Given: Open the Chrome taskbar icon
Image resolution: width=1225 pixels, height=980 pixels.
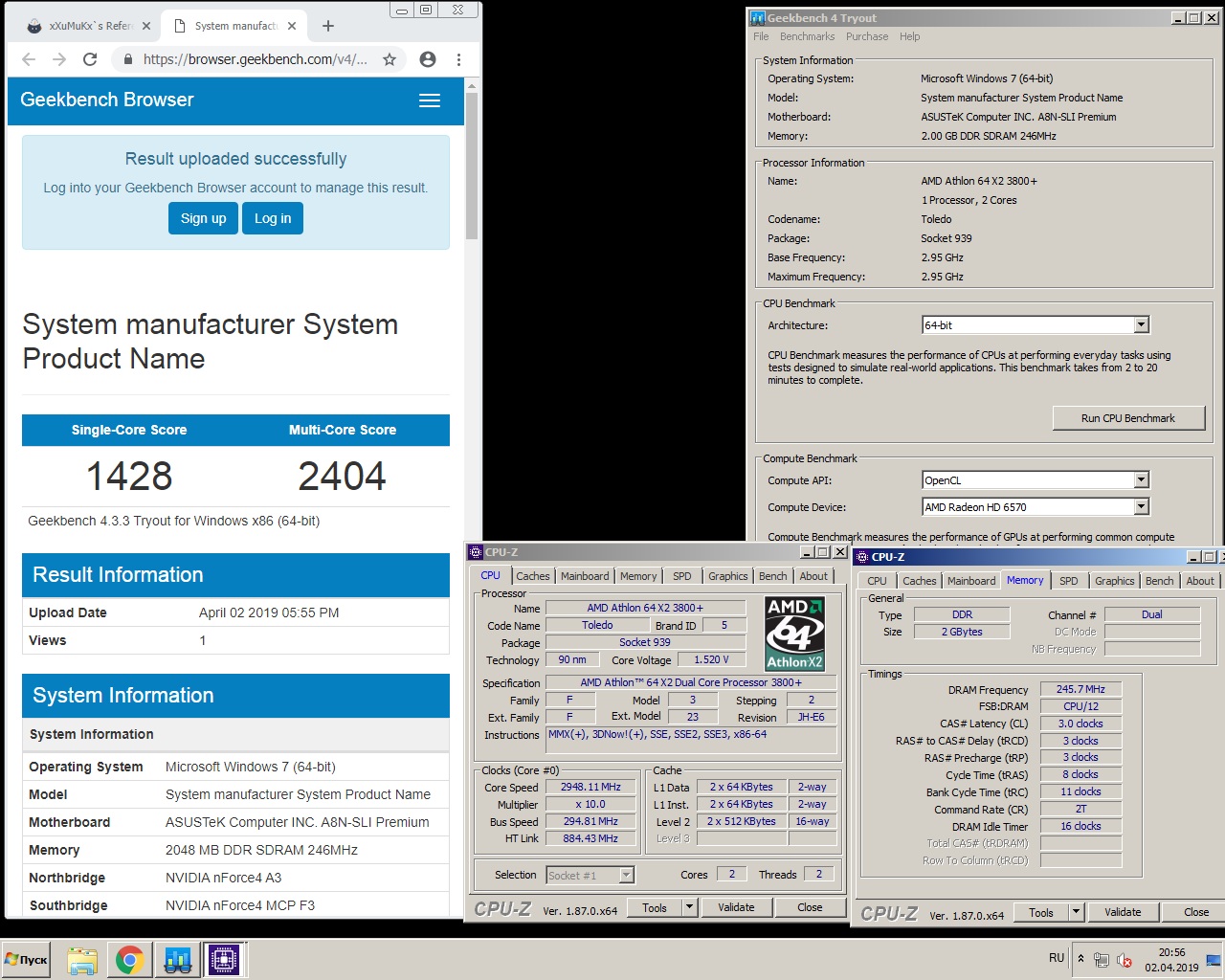Looking at the screenshot, I should click(x=129, y=960).
